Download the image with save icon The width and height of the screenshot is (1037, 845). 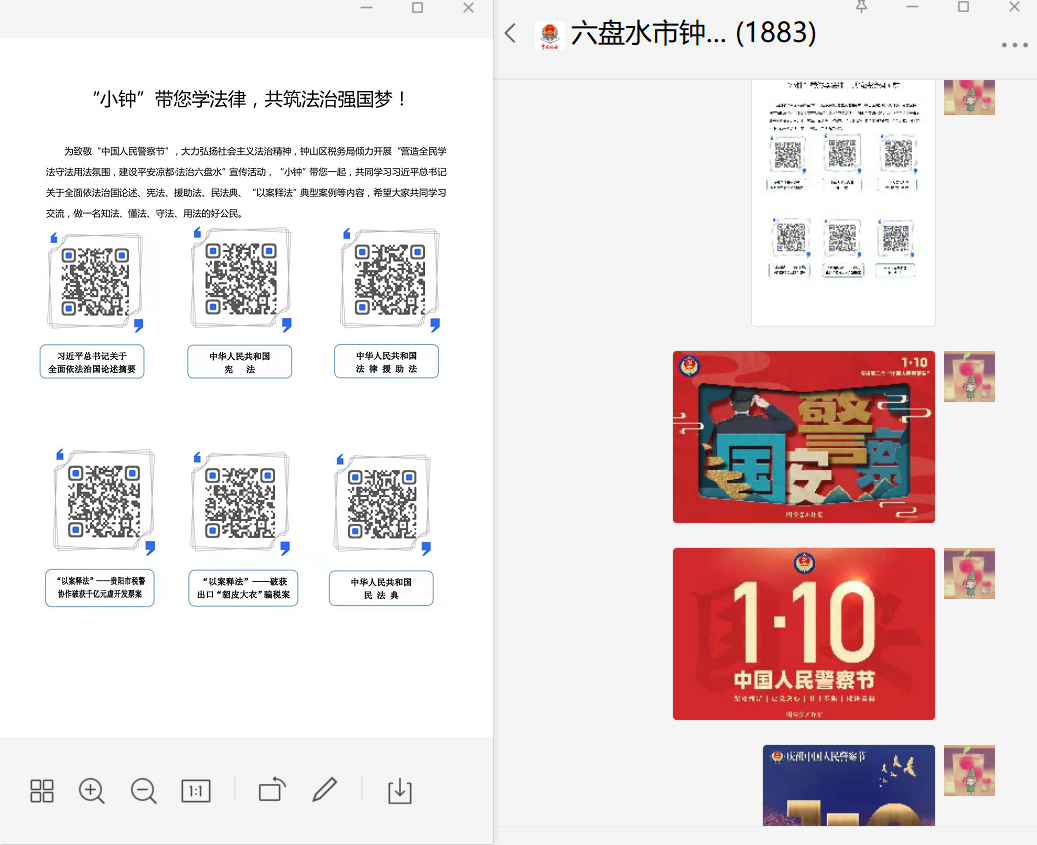coord(399,791)
